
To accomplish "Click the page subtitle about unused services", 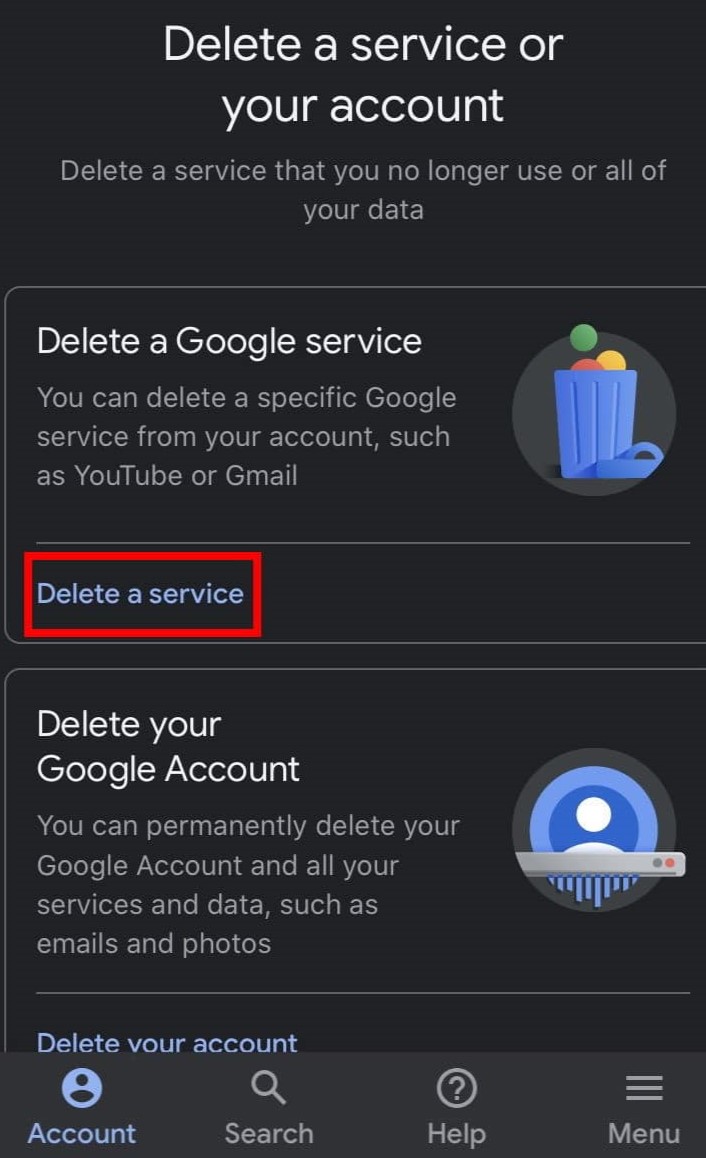I will [x=363, y=190].
